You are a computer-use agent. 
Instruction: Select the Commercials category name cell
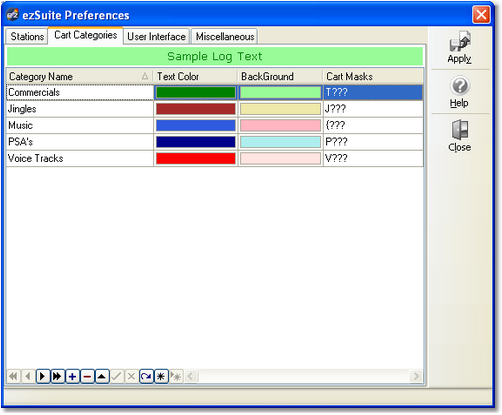click(80, 92)
